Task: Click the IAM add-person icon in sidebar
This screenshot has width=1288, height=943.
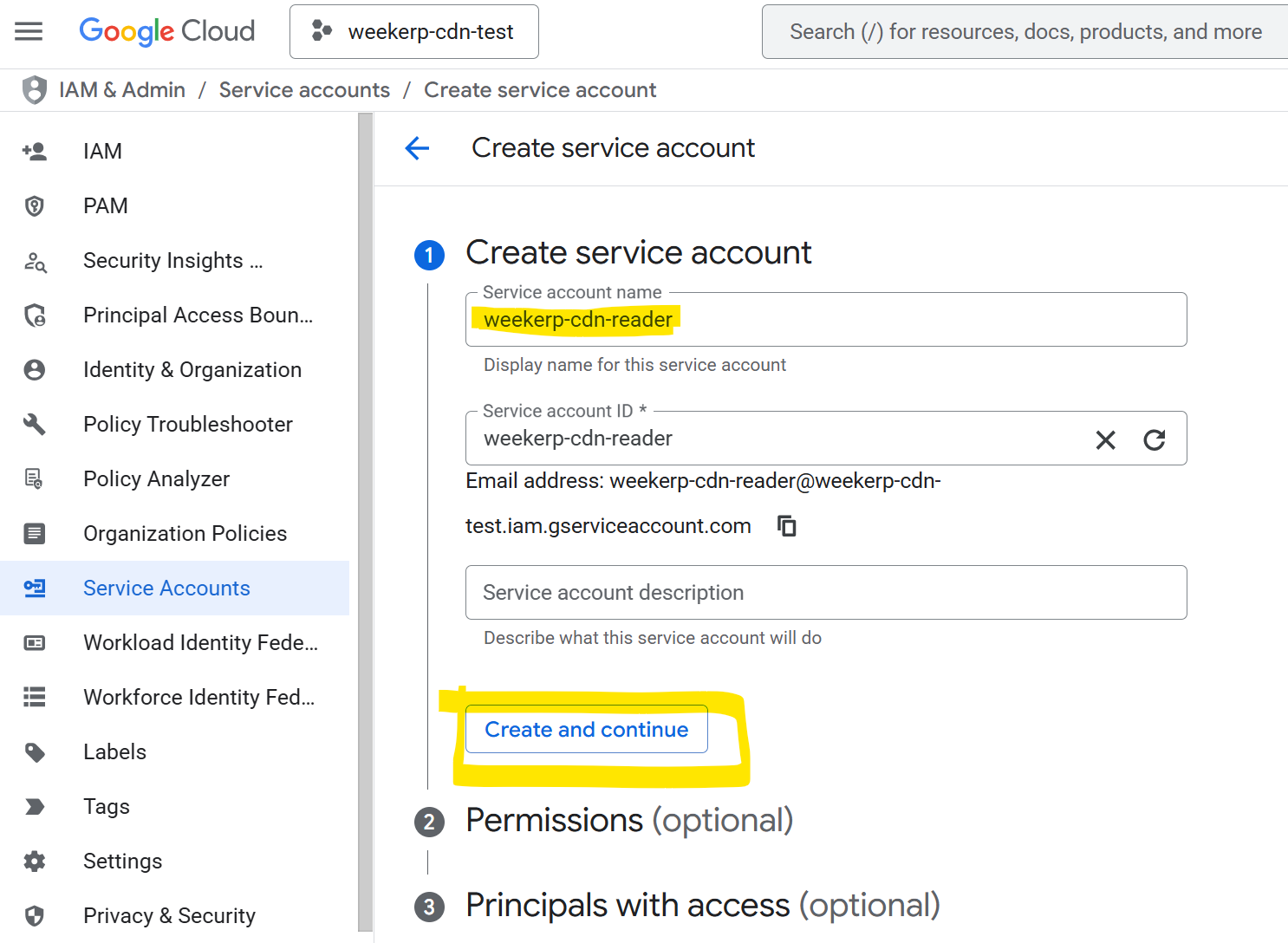Action: point(35,152)
